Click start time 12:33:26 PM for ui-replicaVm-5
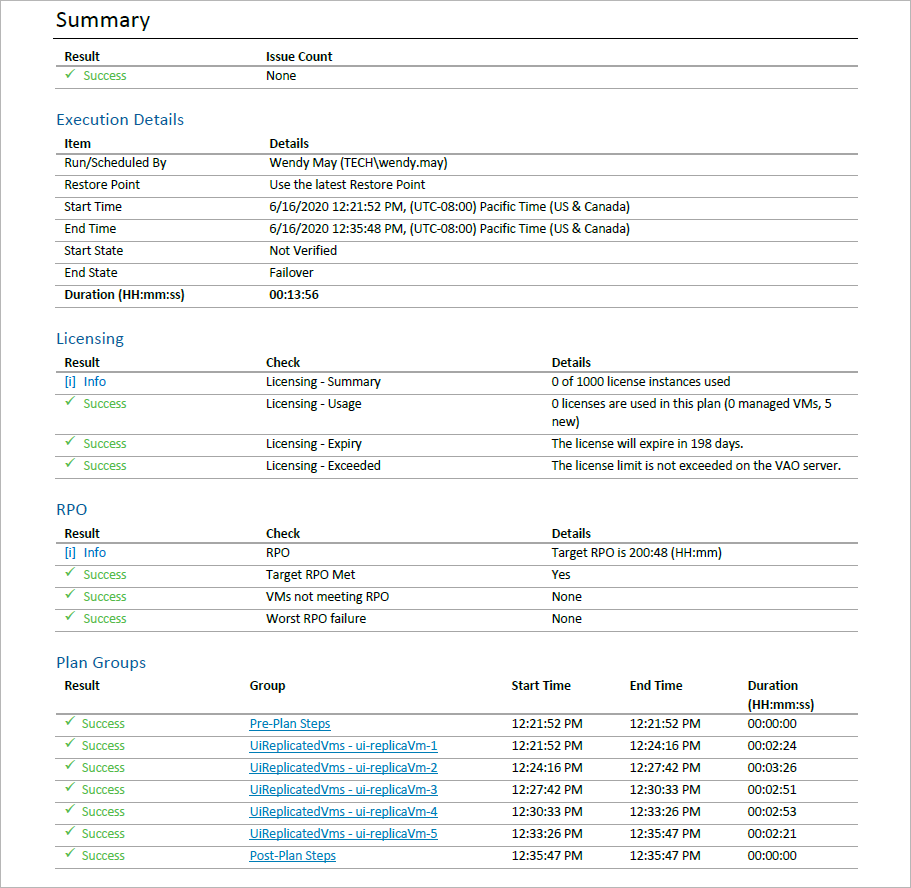911x888 pixels. 547,834
